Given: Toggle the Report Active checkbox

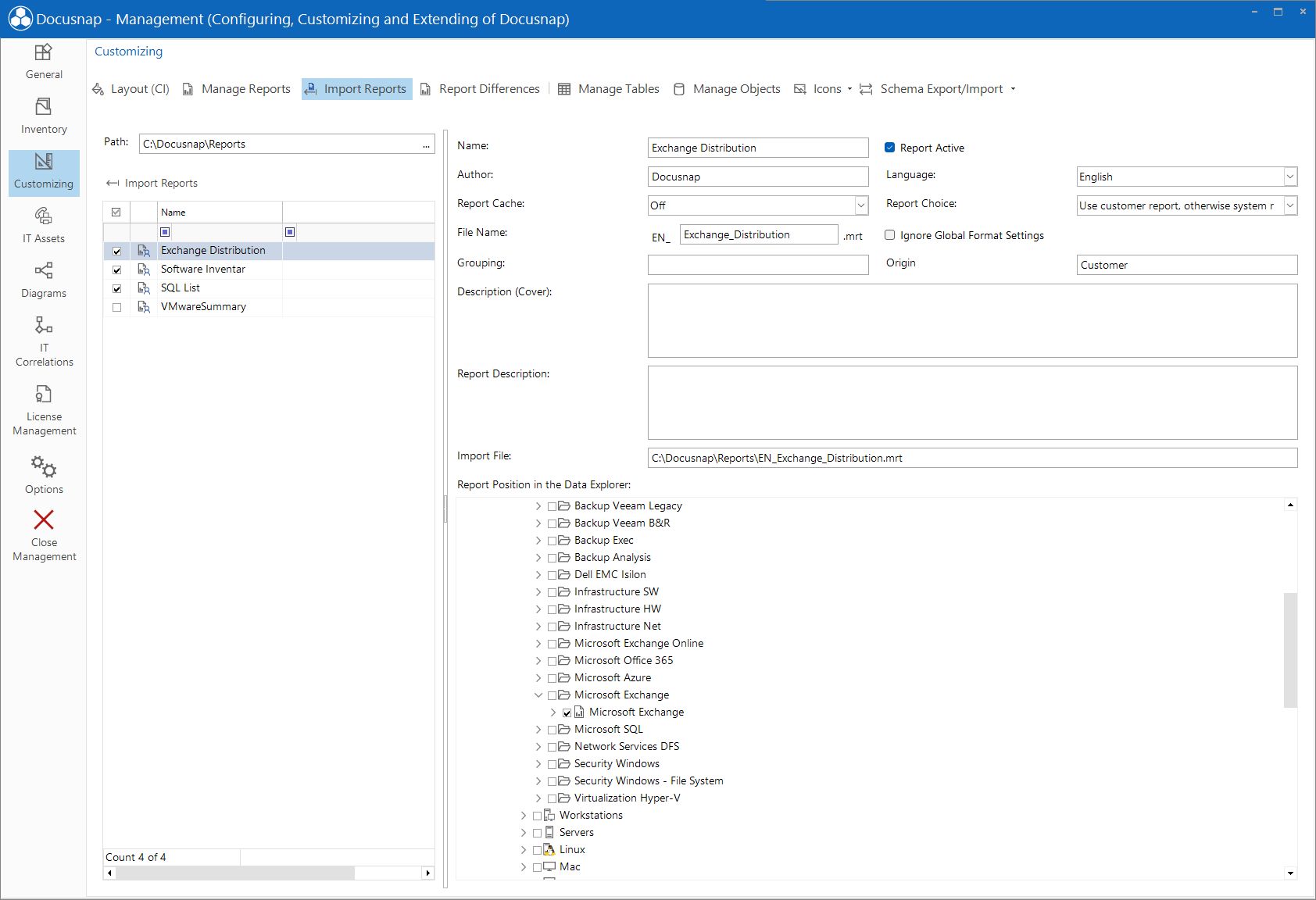Looking at the screenshot, I should [889, 148].
